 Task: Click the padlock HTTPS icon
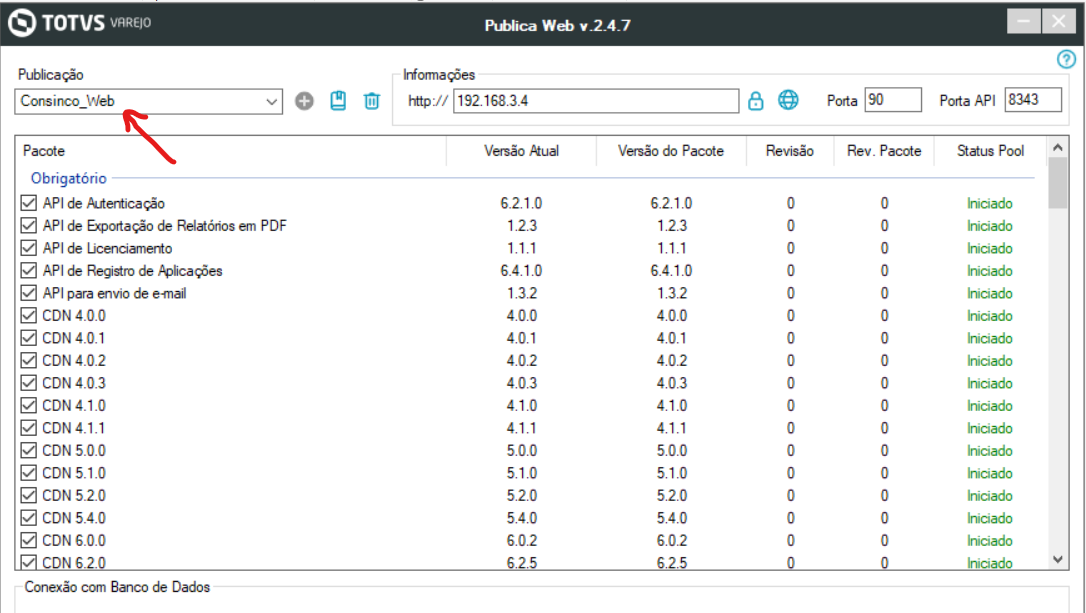pos(756,101)
